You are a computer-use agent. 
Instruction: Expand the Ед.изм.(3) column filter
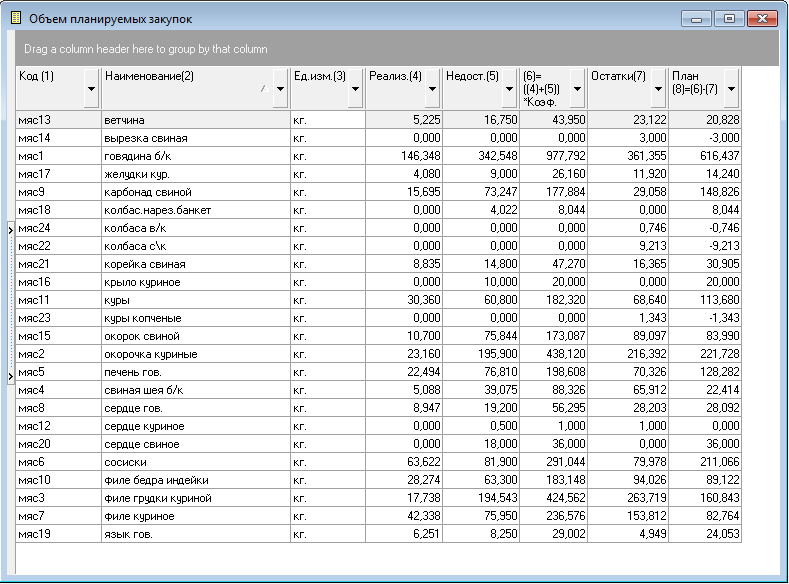pos(355,89)
